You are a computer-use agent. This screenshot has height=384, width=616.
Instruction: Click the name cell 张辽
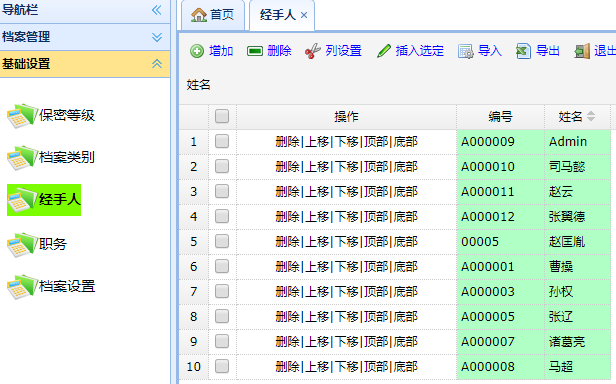click(x=578, y=316)
